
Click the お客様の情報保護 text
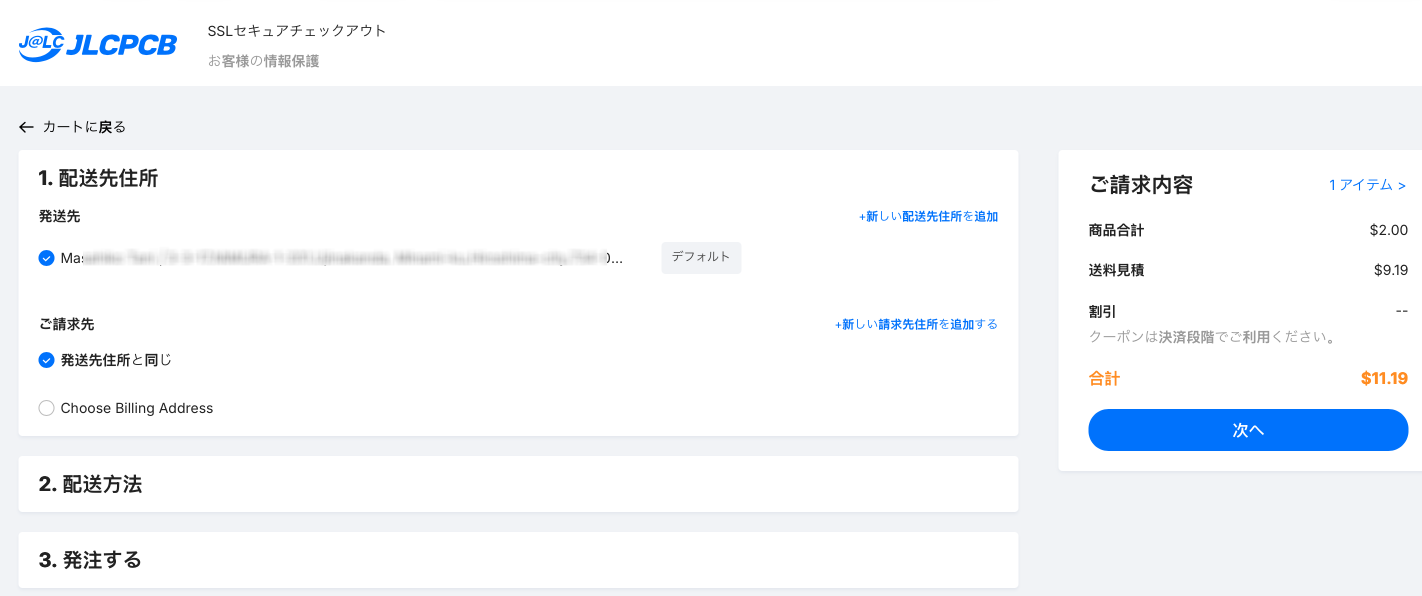coord(264,61)
